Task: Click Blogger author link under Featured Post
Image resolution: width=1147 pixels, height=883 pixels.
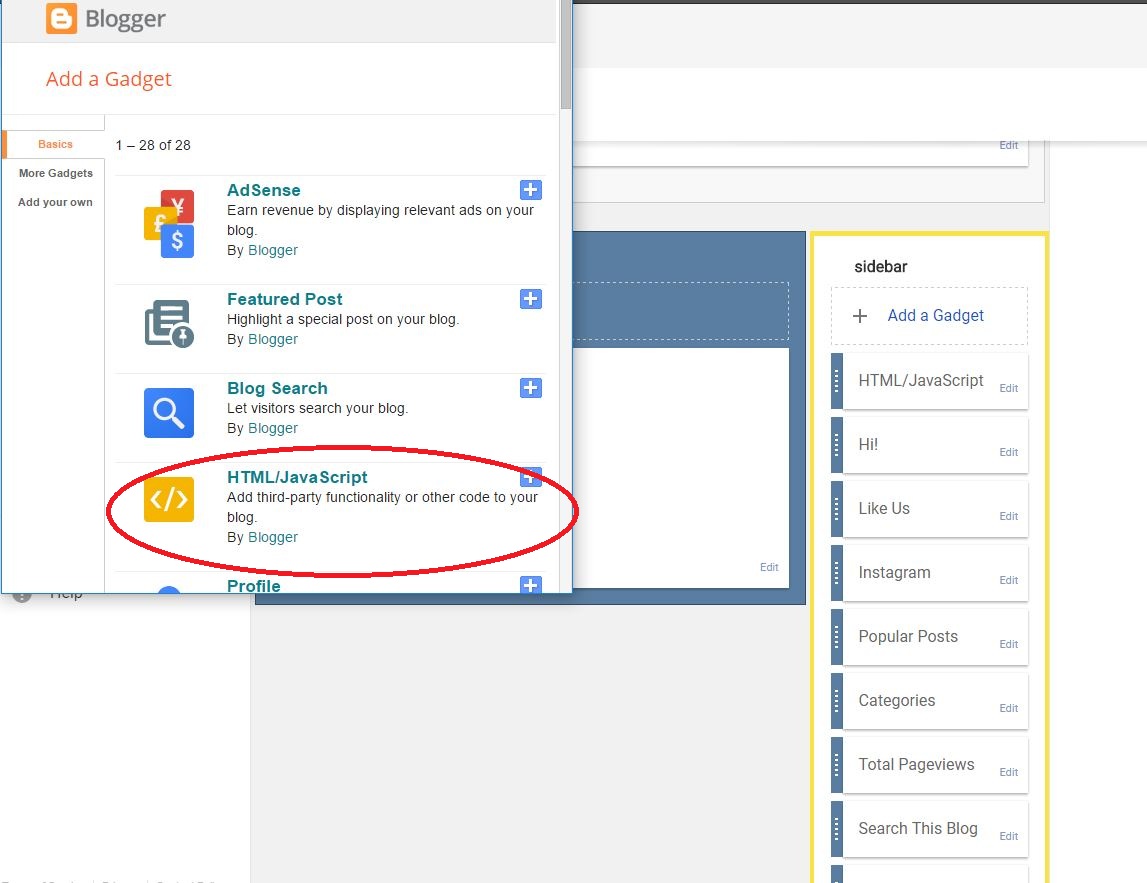Action: pos(273,339)
